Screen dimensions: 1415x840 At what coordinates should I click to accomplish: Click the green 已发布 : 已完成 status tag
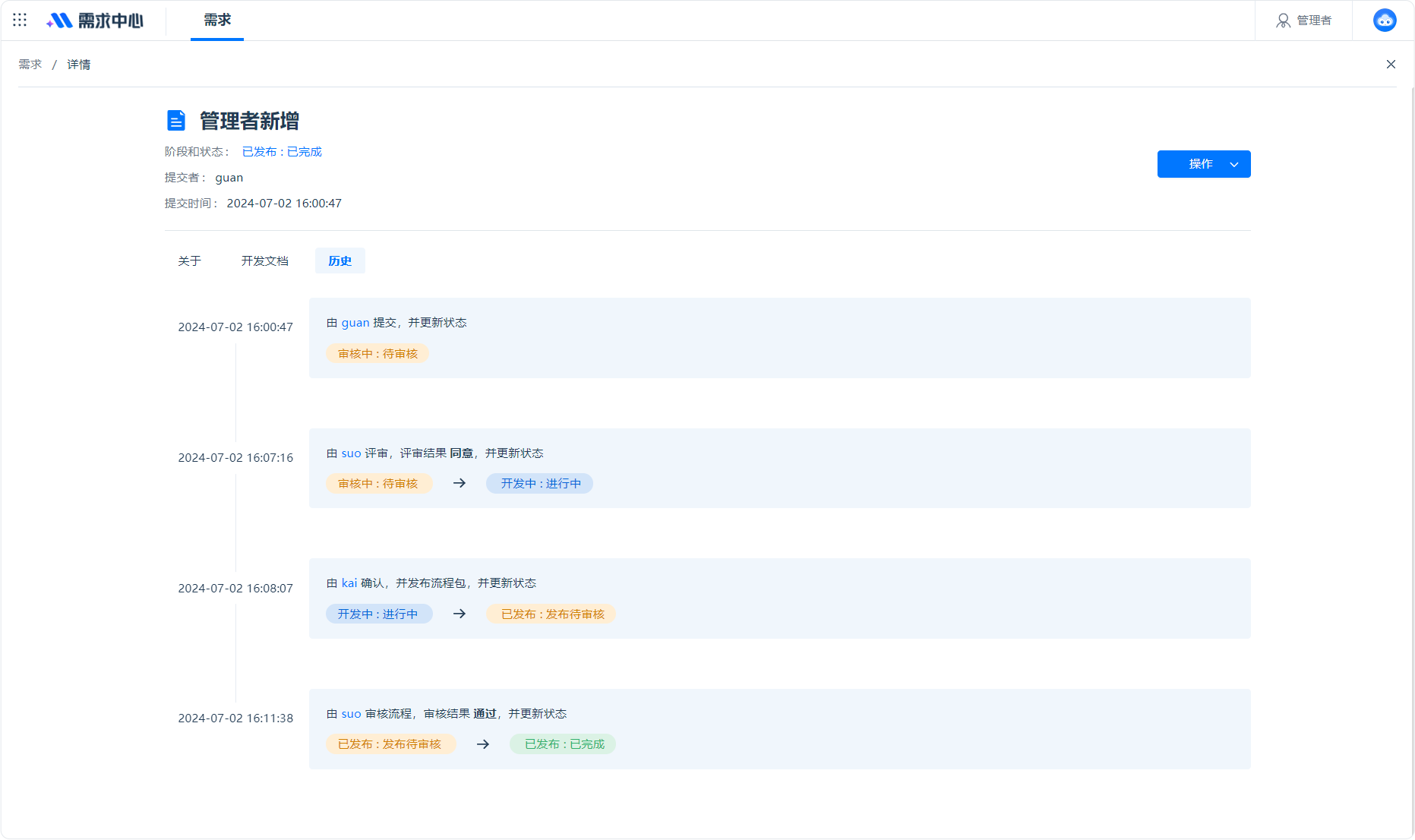[564, 744]
